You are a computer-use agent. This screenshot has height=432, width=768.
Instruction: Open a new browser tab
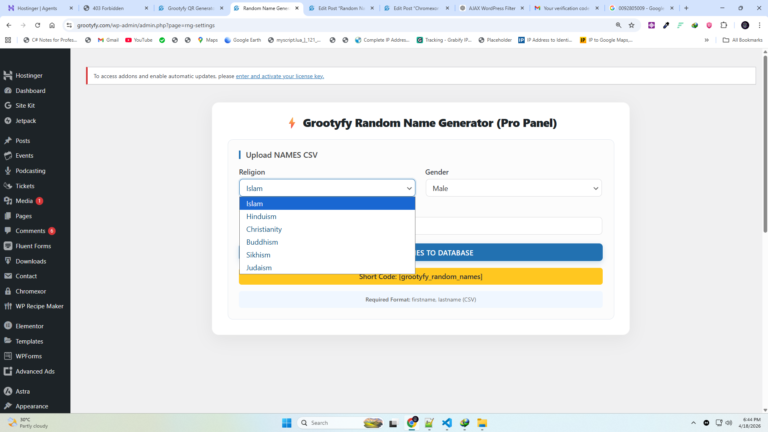(x=686, y=8)
